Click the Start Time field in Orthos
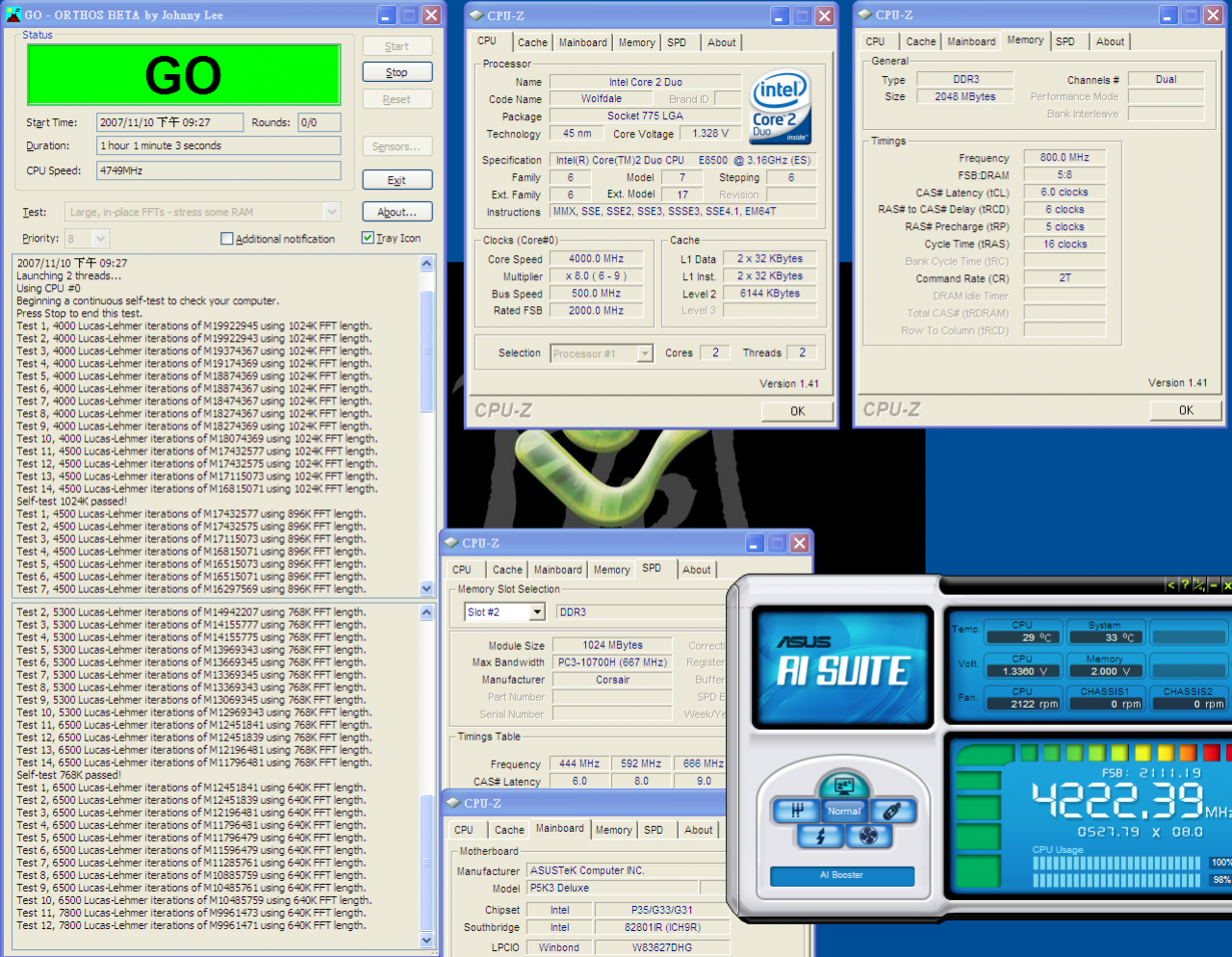The image size is (1232, 957). [x=169, y=122]
